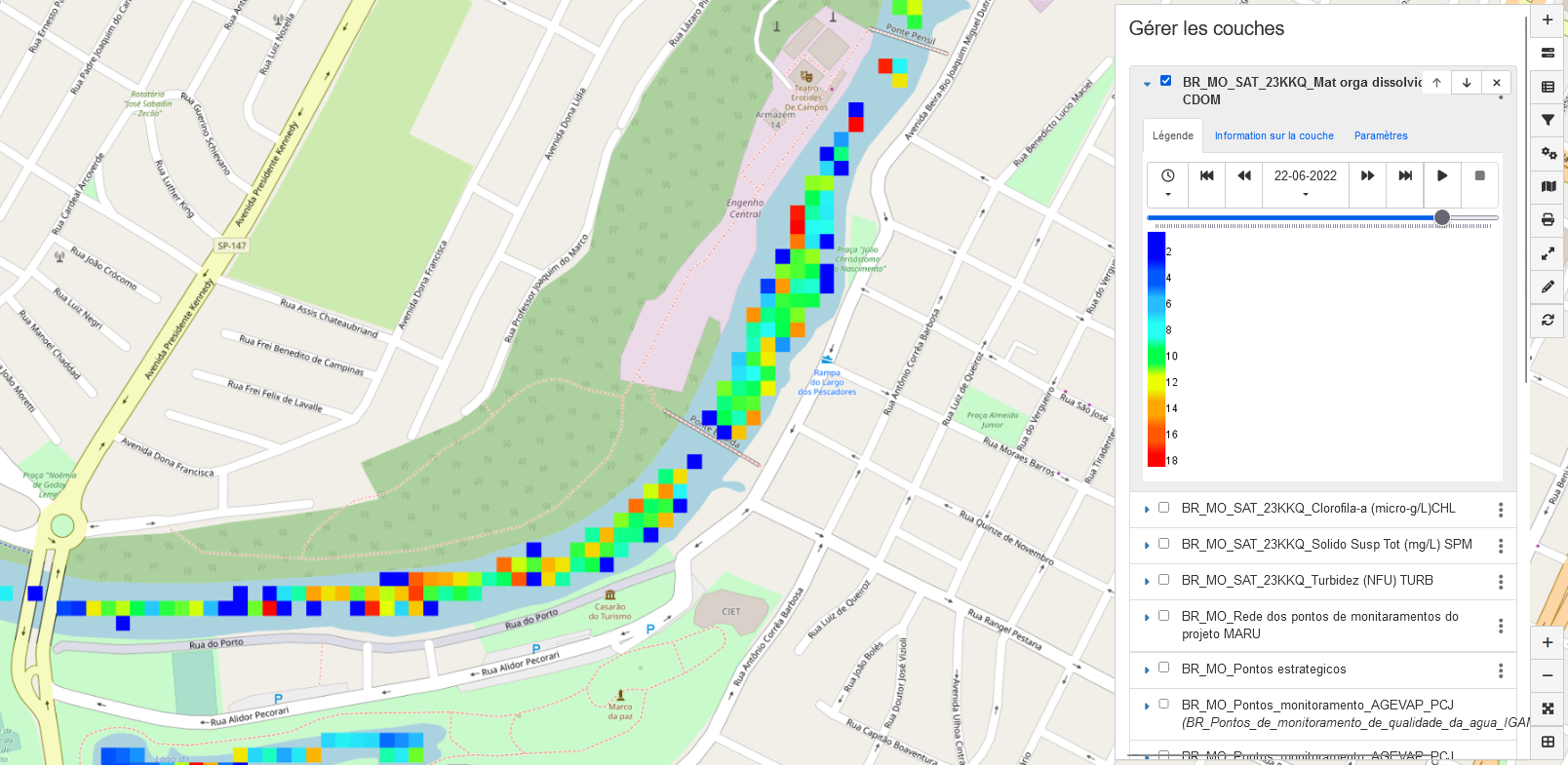Open the print tool

click(x=1548, y=219)
